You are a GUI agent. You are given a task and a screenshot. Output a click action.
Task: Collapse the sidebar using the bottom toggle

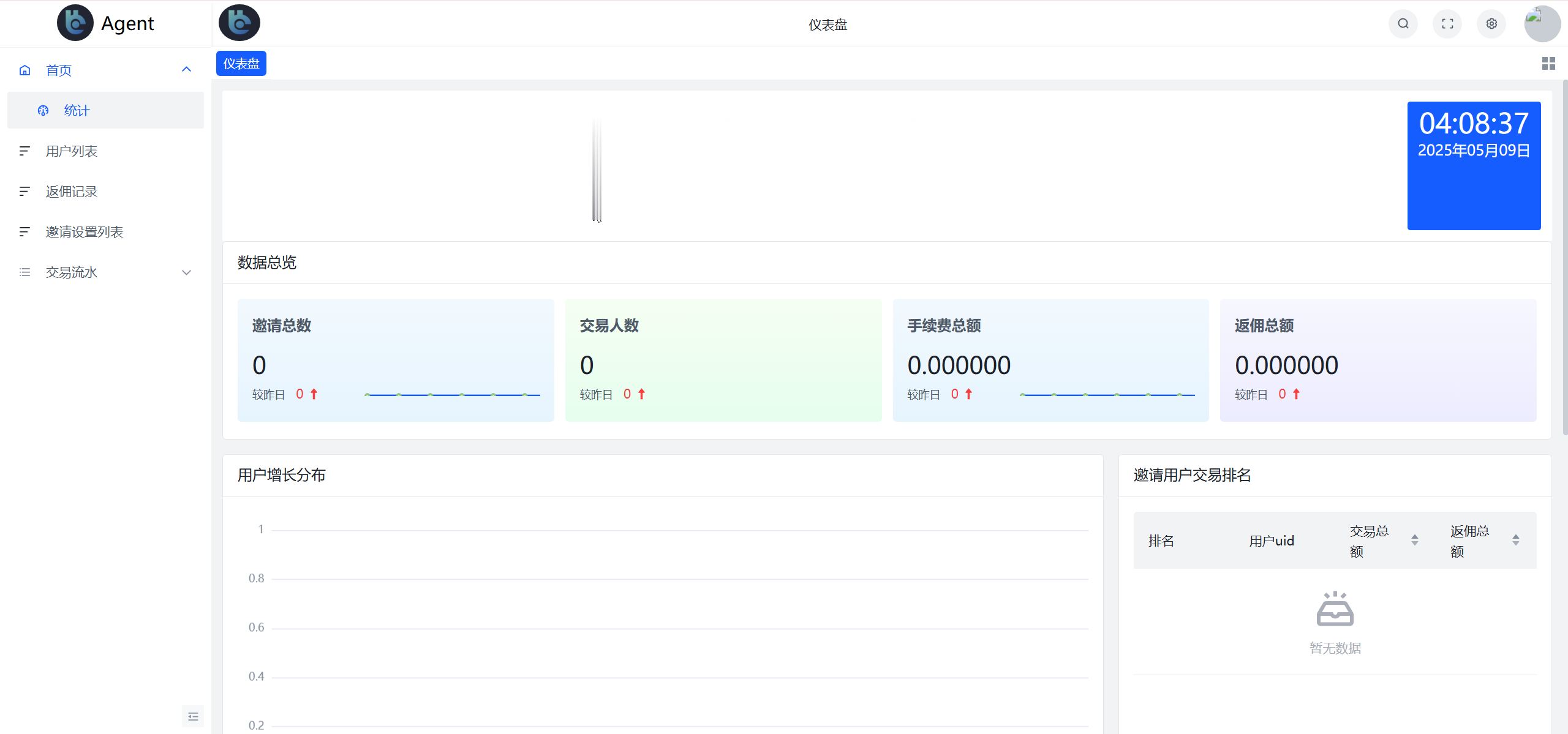point(193,716)
